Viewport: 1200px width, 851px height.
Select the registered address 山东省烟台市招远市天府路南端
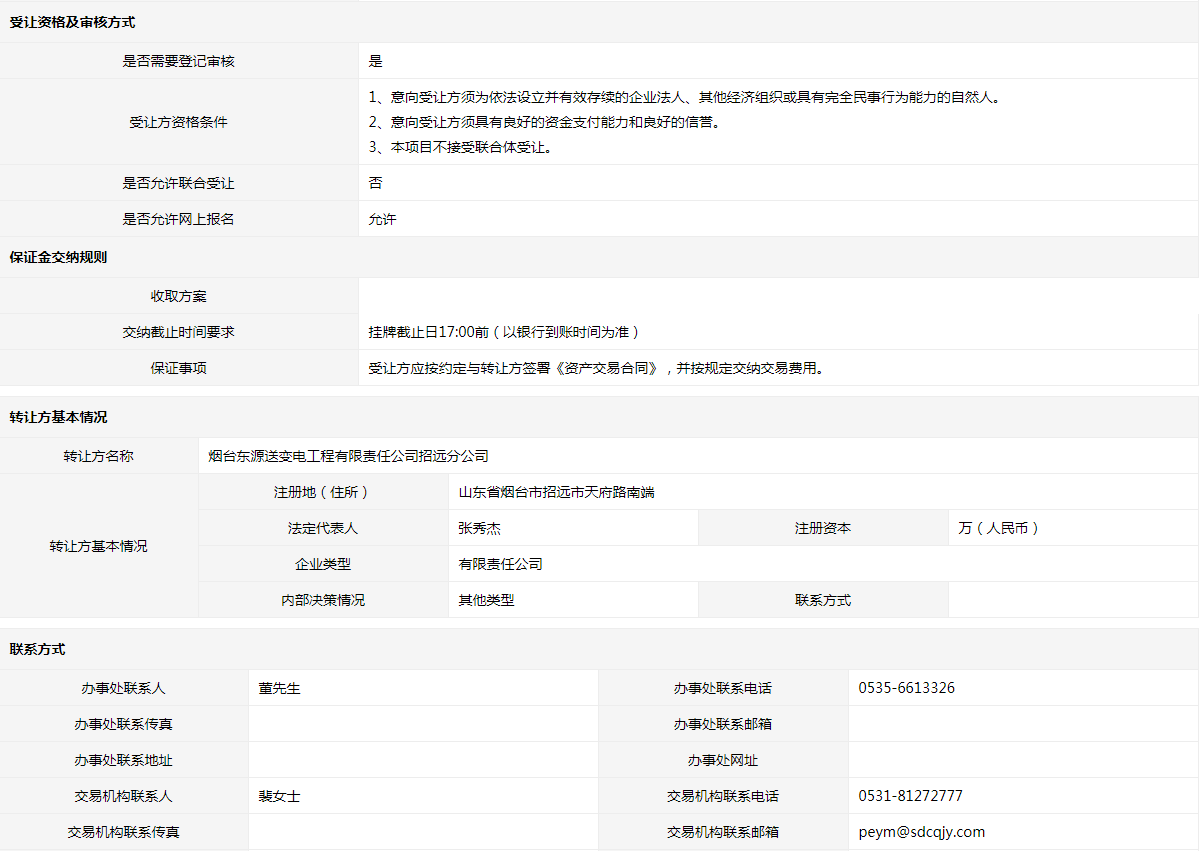point(556,492)
